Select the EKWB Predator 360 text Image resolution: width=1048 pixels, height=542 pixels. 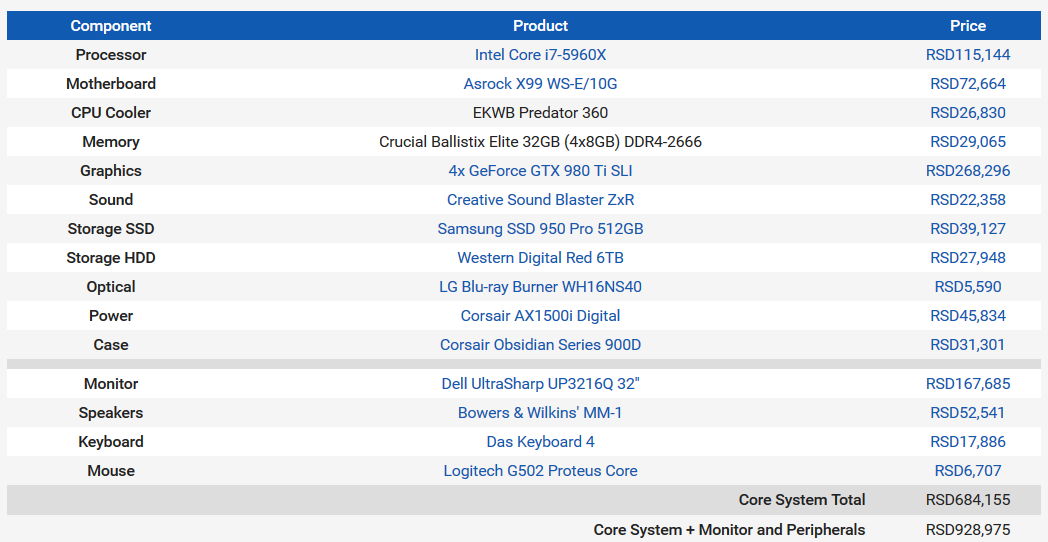540,113
